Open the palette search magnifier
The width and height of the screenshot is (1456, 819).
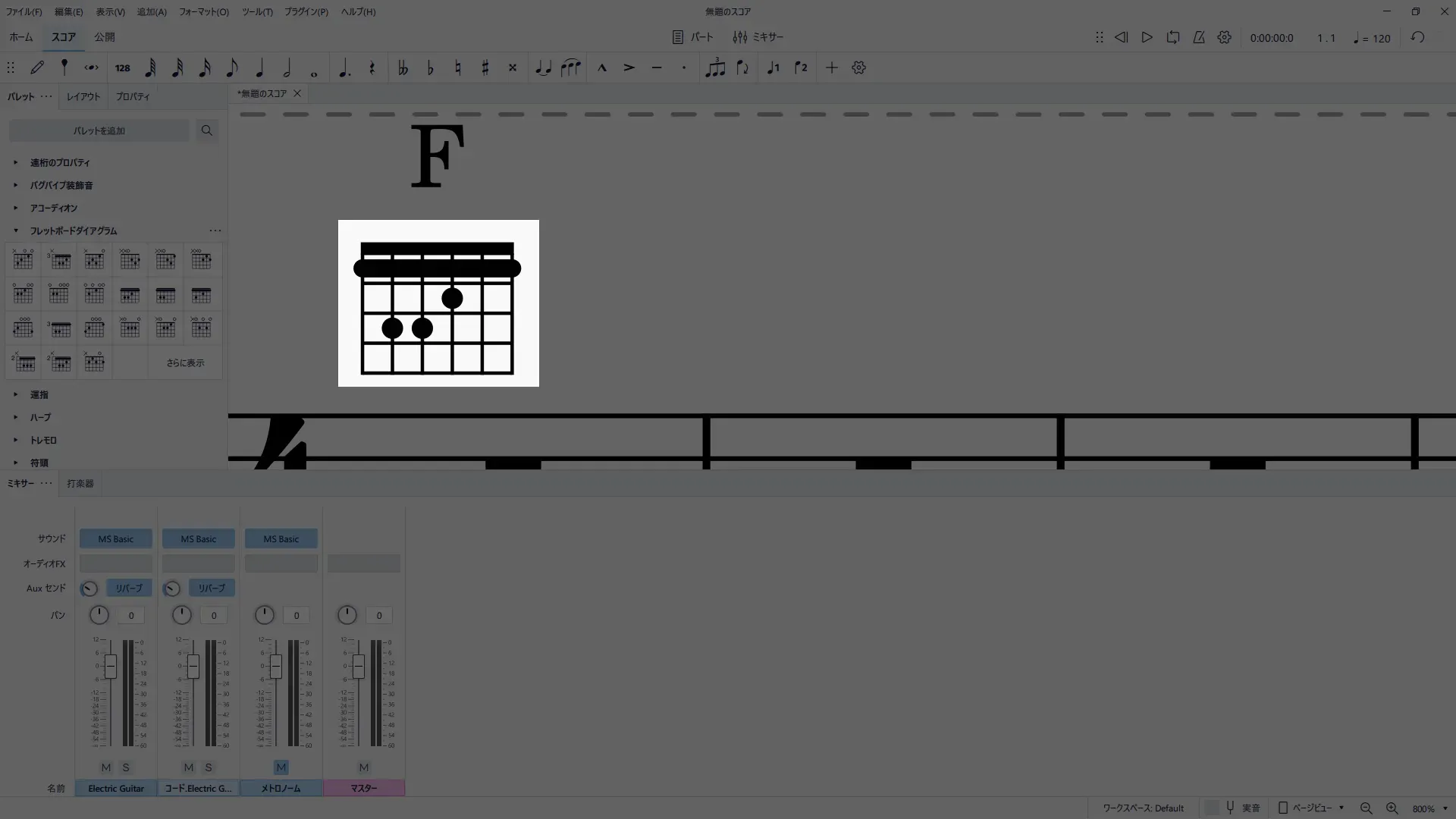pyautogui.click(x=206, y=130)
